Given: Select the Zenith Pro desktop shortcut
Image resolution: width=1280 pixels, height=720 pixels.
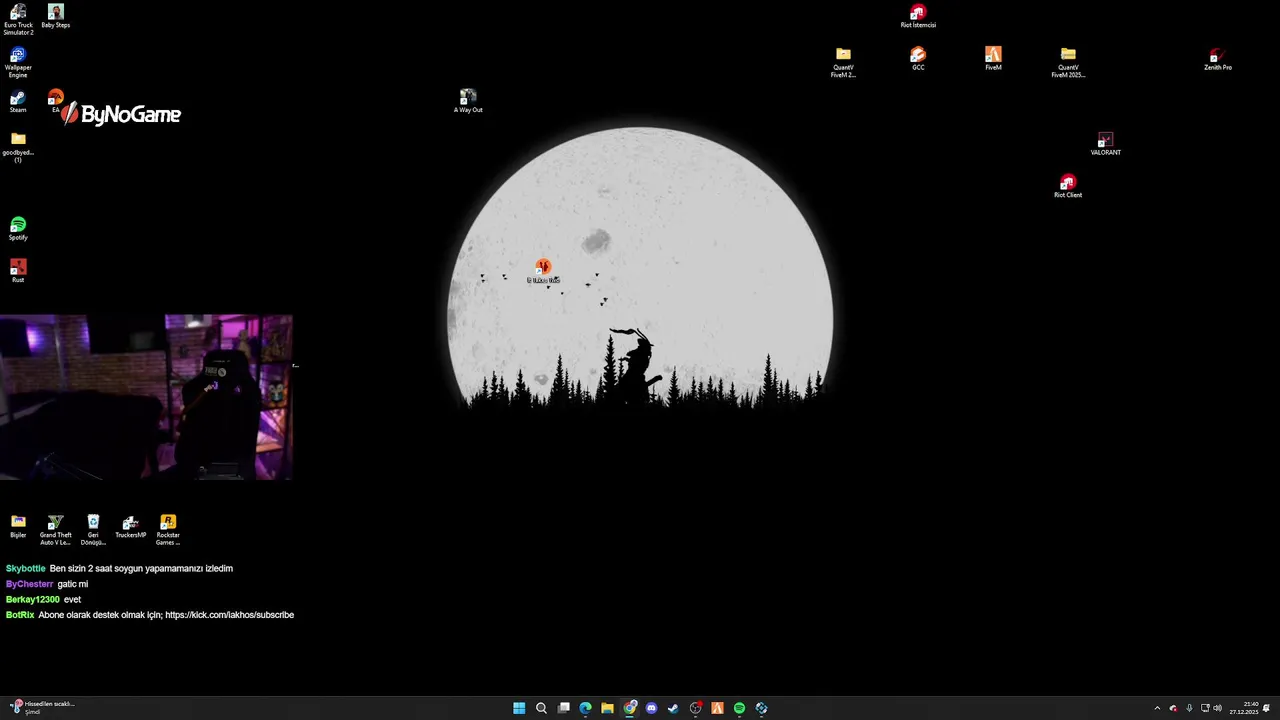Looking at the screenshot, I should (1218, 58).
